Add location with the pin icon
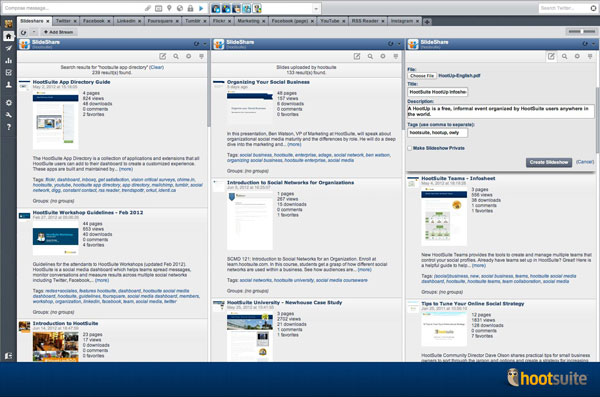 tap(169, 8)
